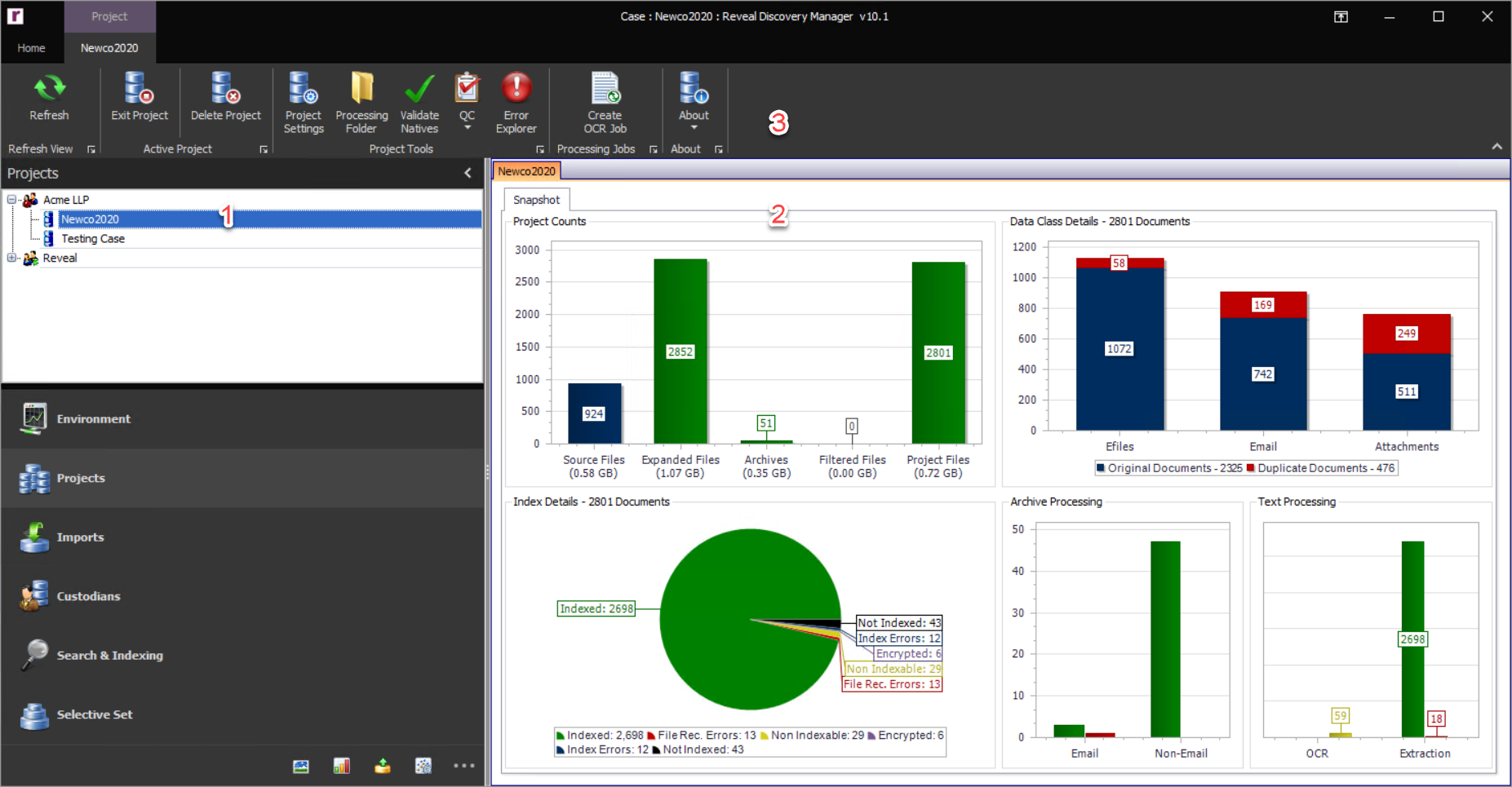Image resolution: width=1512 pixels, height=787 pixels.
Task: Open the Processing Jobs group launcher
Action: [x=653, y=149]
